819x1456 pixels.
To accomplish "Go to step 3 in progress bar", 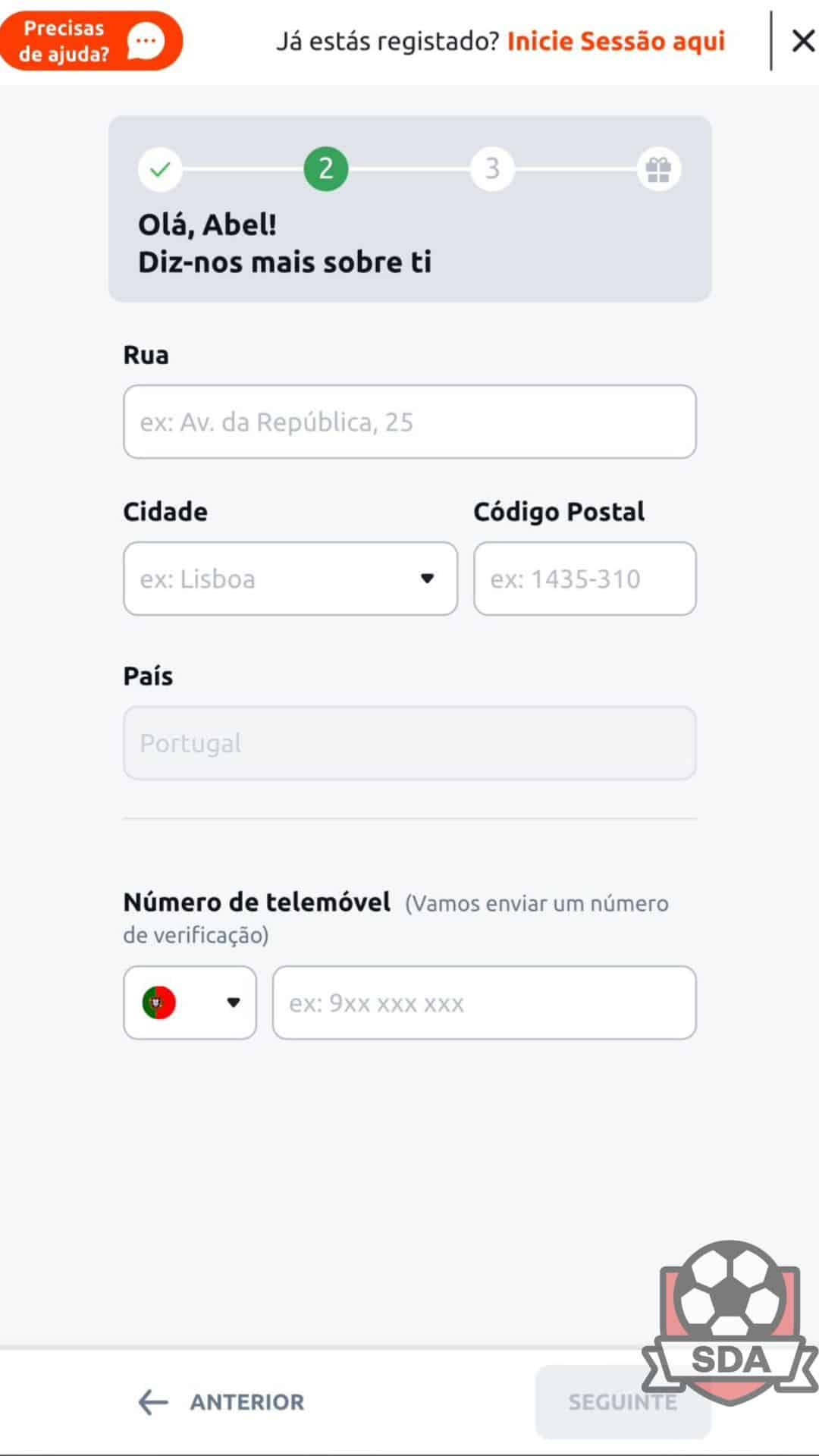I will point(492,169).
